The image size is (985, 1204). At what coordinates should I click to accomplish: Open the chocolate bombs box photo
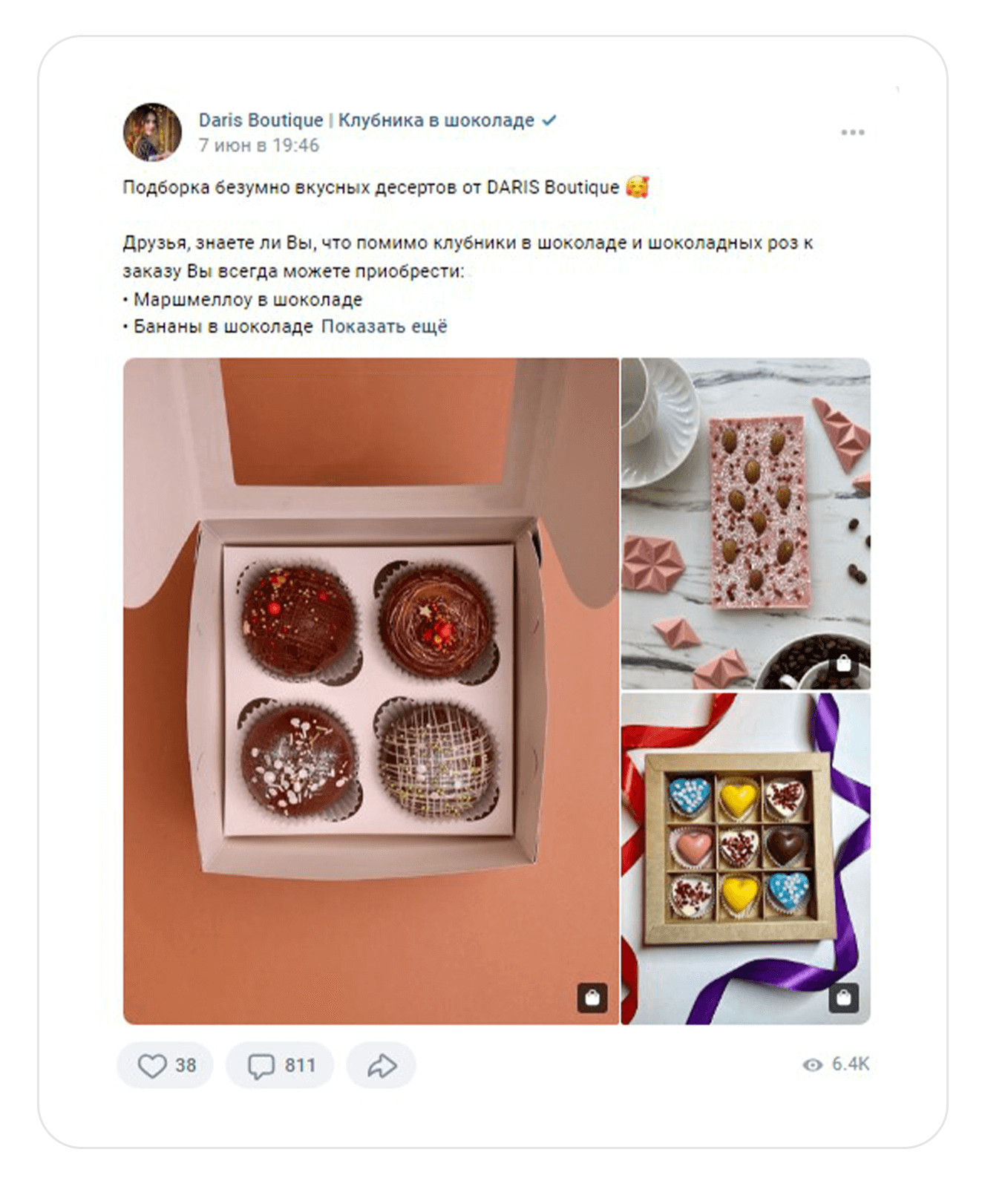click(370, 690)
